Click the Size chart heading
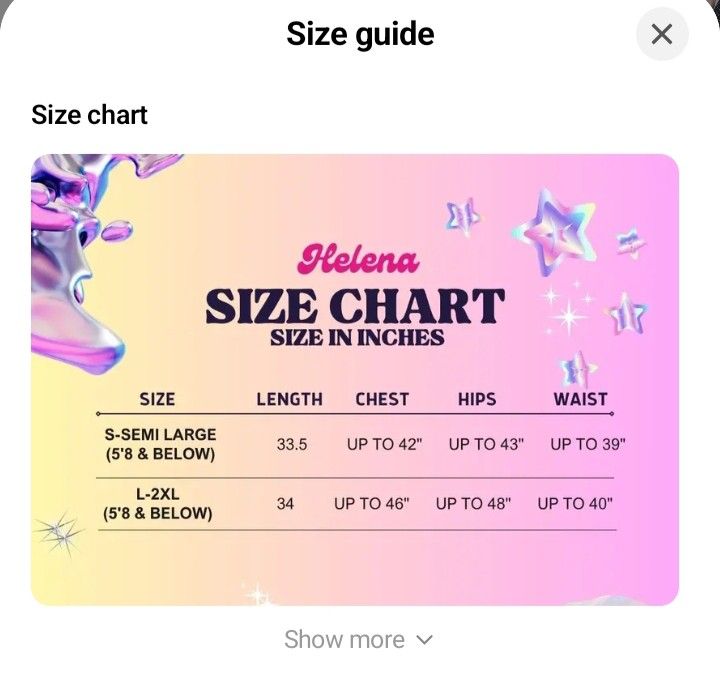 point(89,114)
